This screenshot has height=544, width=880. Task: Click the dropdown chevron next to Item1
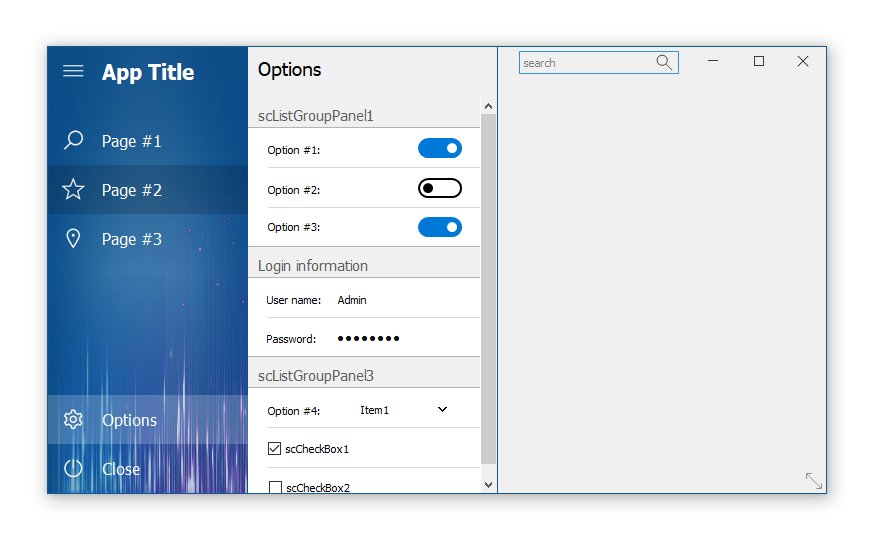442,409
